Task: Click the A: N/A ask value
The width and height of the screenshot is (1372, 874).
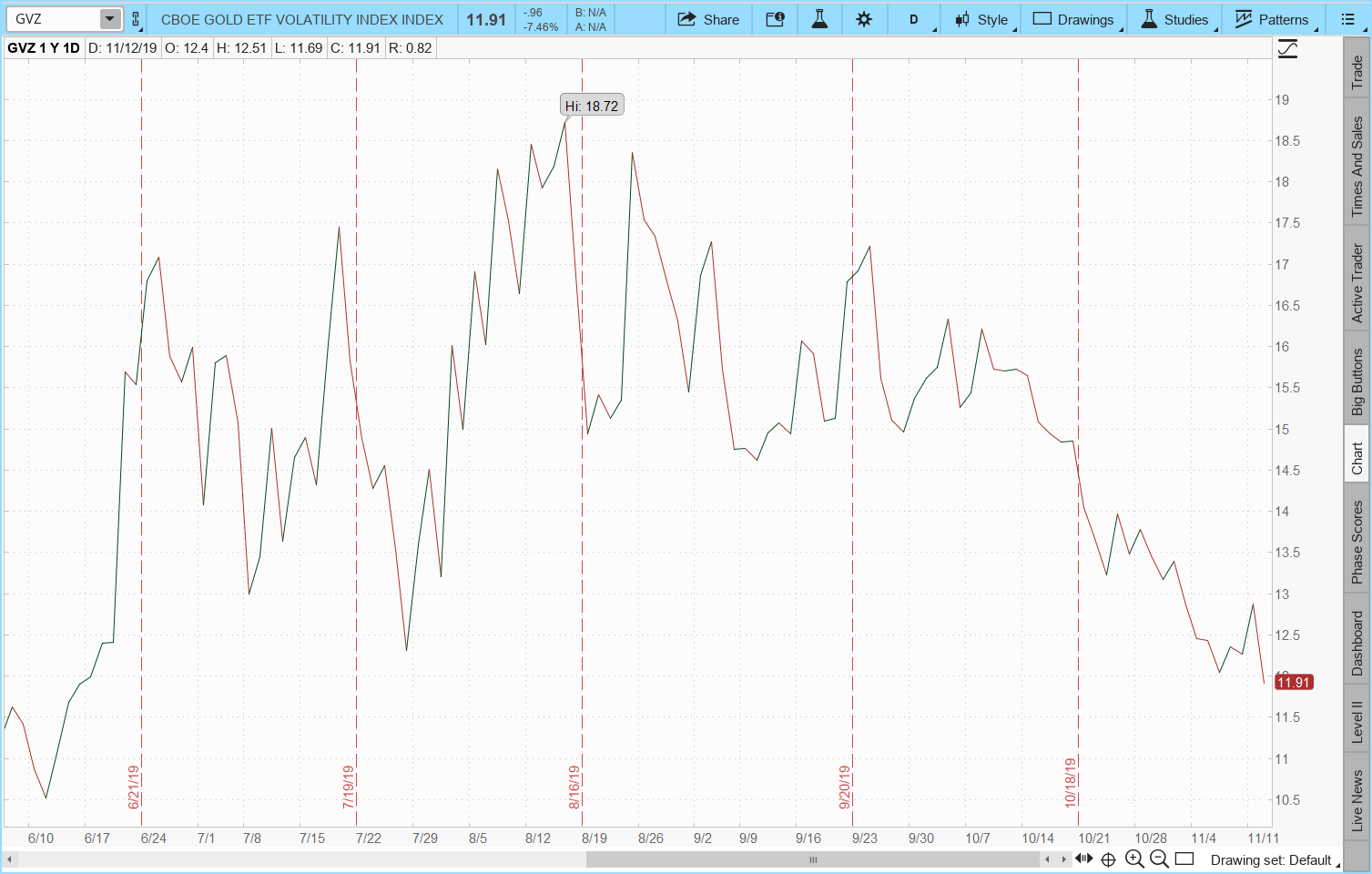Action: pos(591,27)
